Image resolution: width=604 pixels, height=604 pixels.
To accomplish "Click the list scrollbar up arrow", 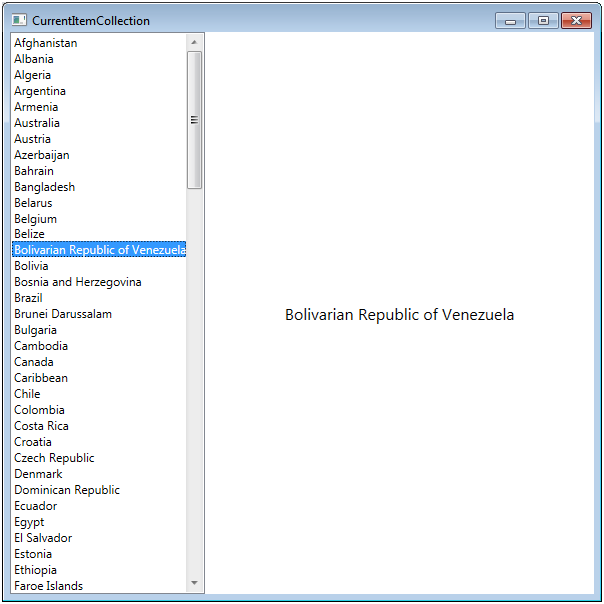I will pyautogui.click(x=194, y=42).
